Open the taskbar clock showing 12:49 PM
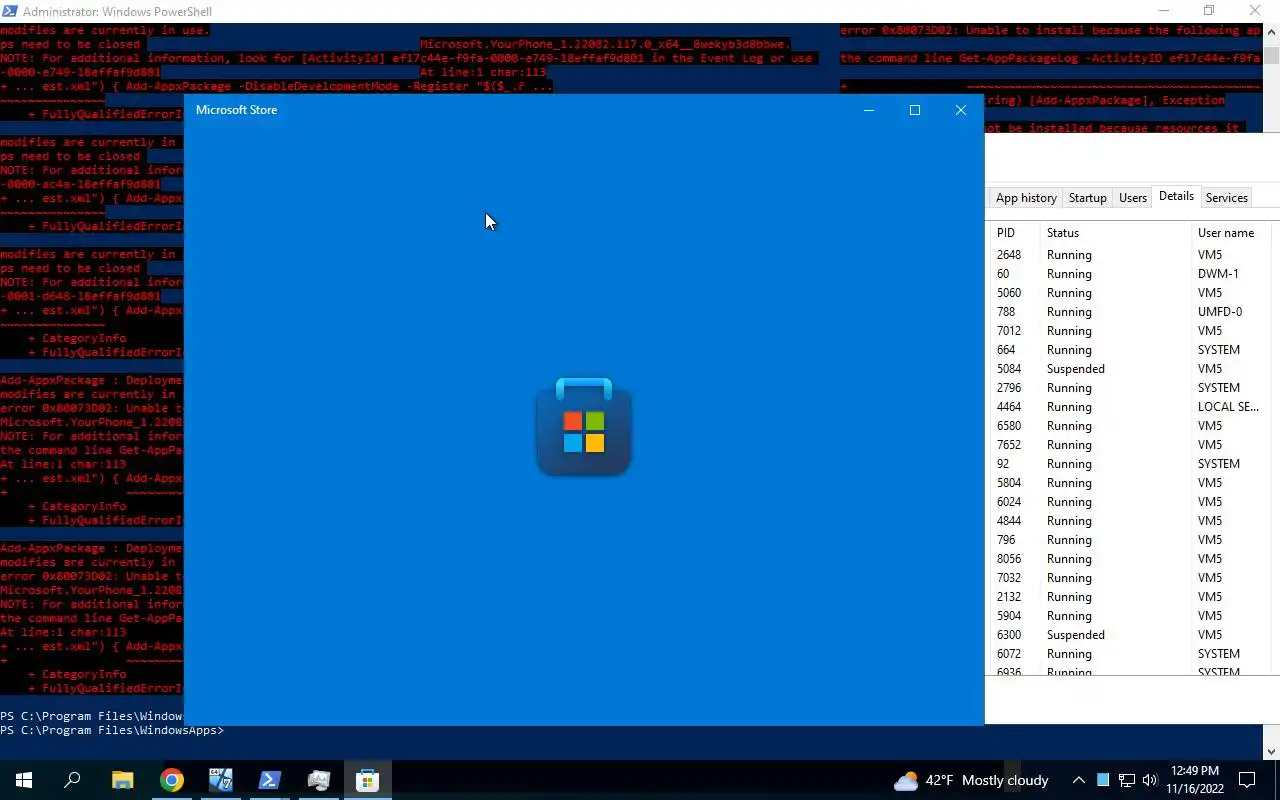Viewport: 1280px width, 800px height. click(x=1195, y=780)
